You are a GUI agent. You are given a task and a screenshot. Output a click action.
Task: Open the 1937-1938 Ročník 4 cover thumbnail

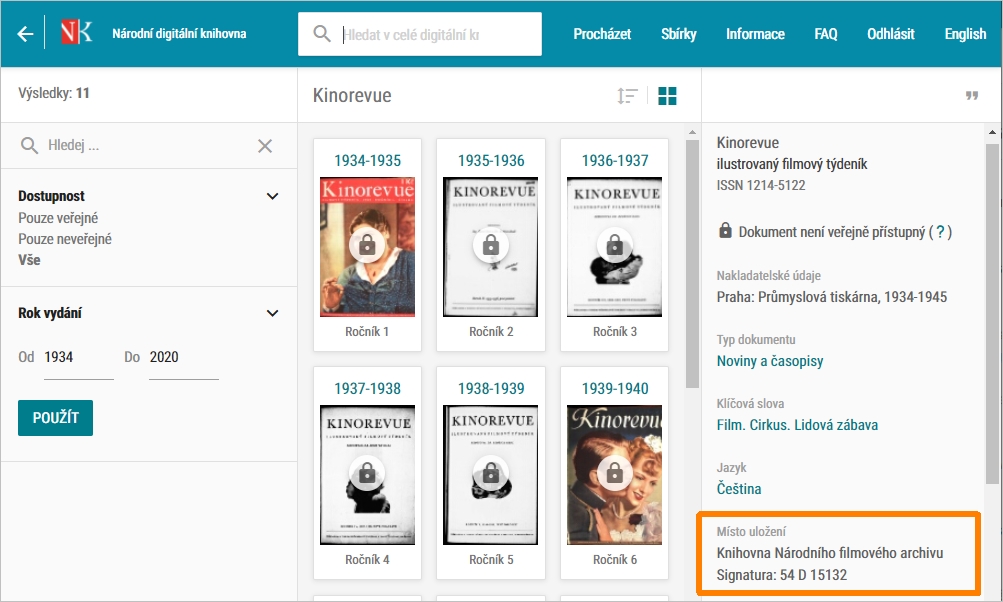(367, 475)
